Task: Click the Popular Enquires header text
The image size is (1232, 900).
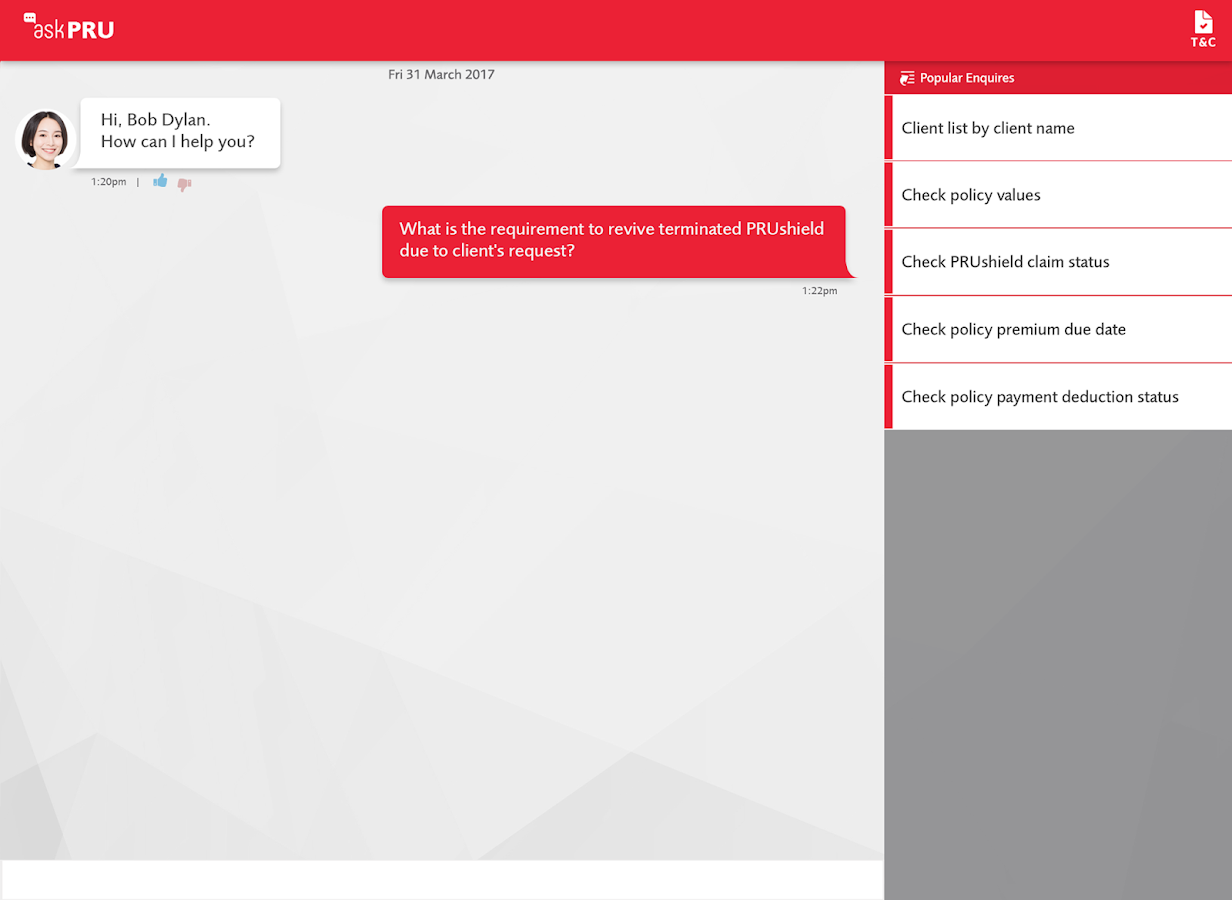Action: point(967,78)
